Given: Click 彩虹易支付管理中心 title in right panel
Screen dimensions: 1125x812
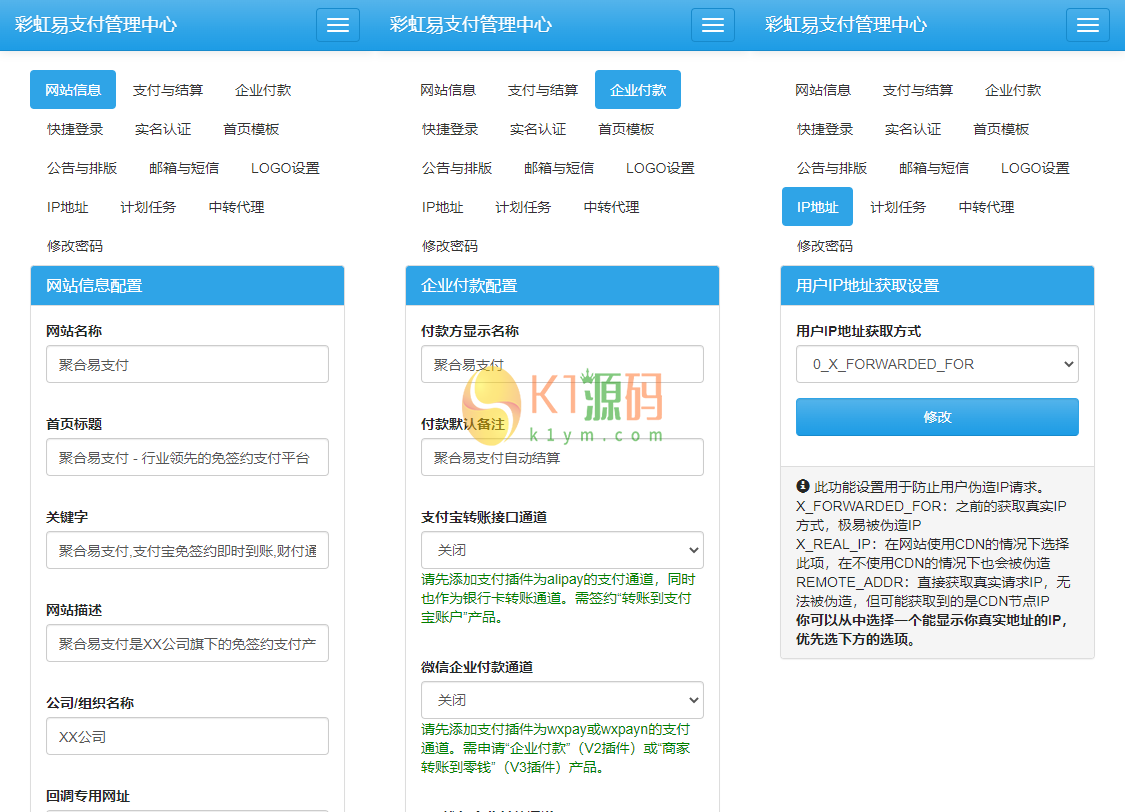Looking at the screenshot, I should pyautogui.click(x=846, y=25).
